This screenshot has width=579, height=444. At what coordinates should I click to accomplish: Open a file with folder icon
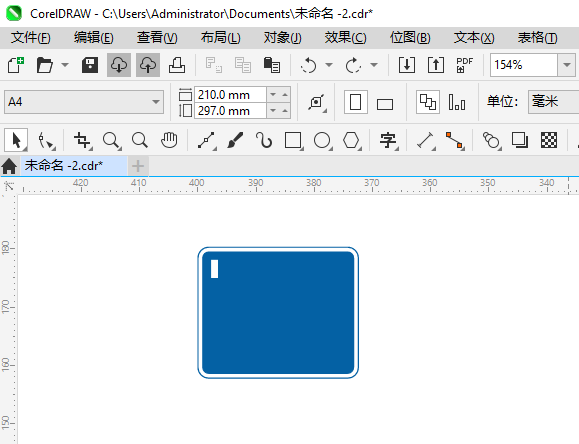pyautogui.click(x=45, y=65)
